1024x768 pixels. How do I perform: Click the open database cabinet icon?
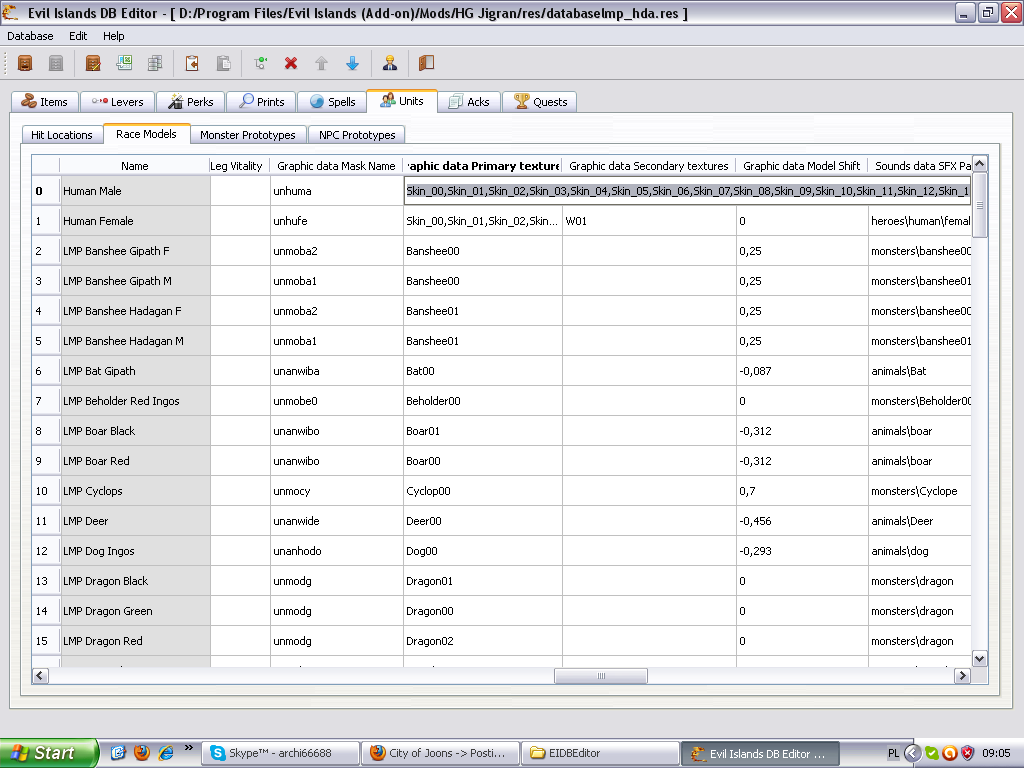[x=25, y=63]
